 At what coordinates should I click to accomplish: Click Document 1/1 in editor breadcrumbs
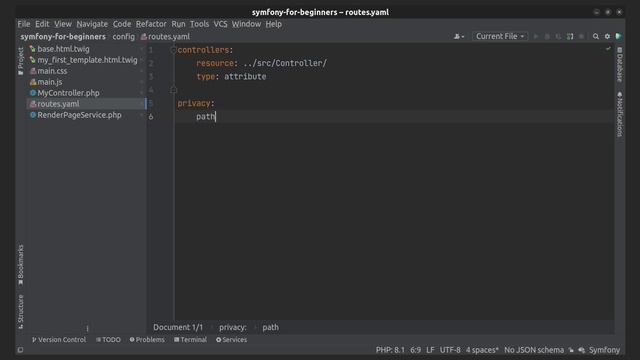tap(178, 327)
